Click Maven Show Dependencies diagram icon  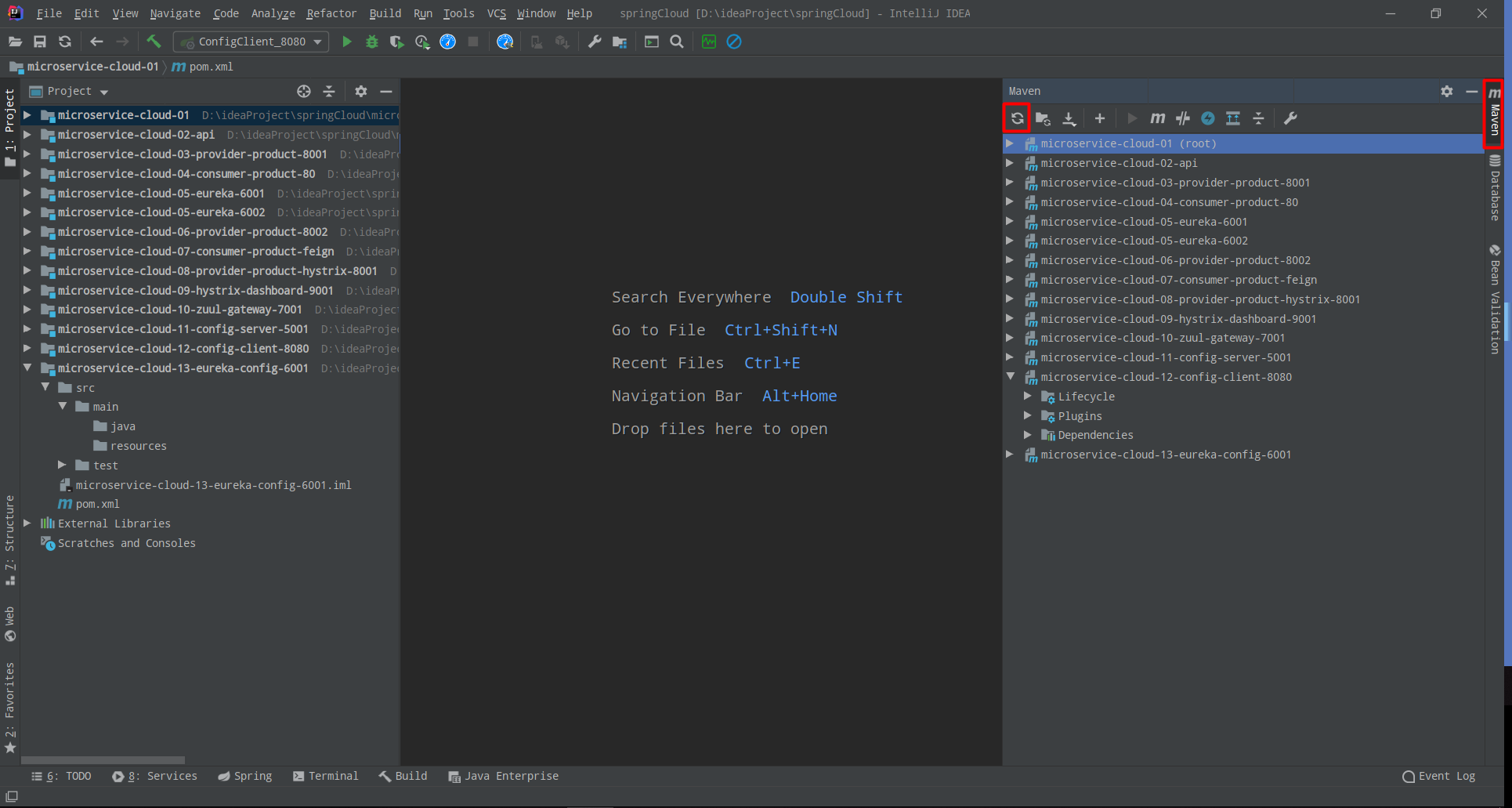coord(1233,118)
